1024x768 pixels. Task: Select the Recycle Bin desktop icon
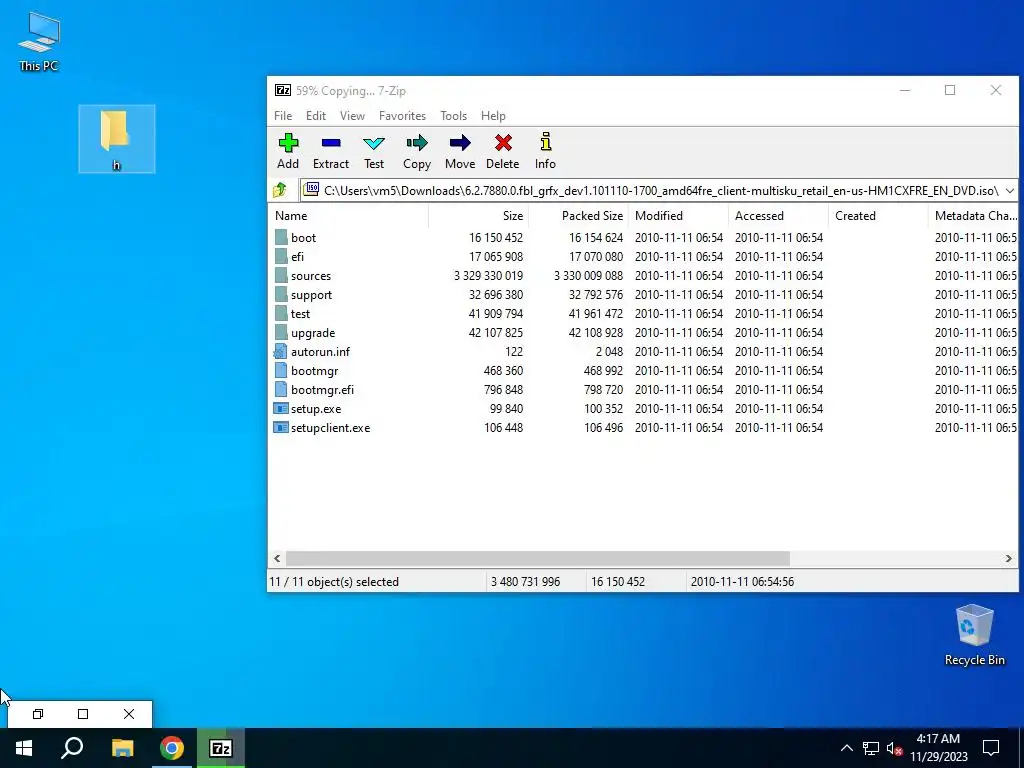974,635
